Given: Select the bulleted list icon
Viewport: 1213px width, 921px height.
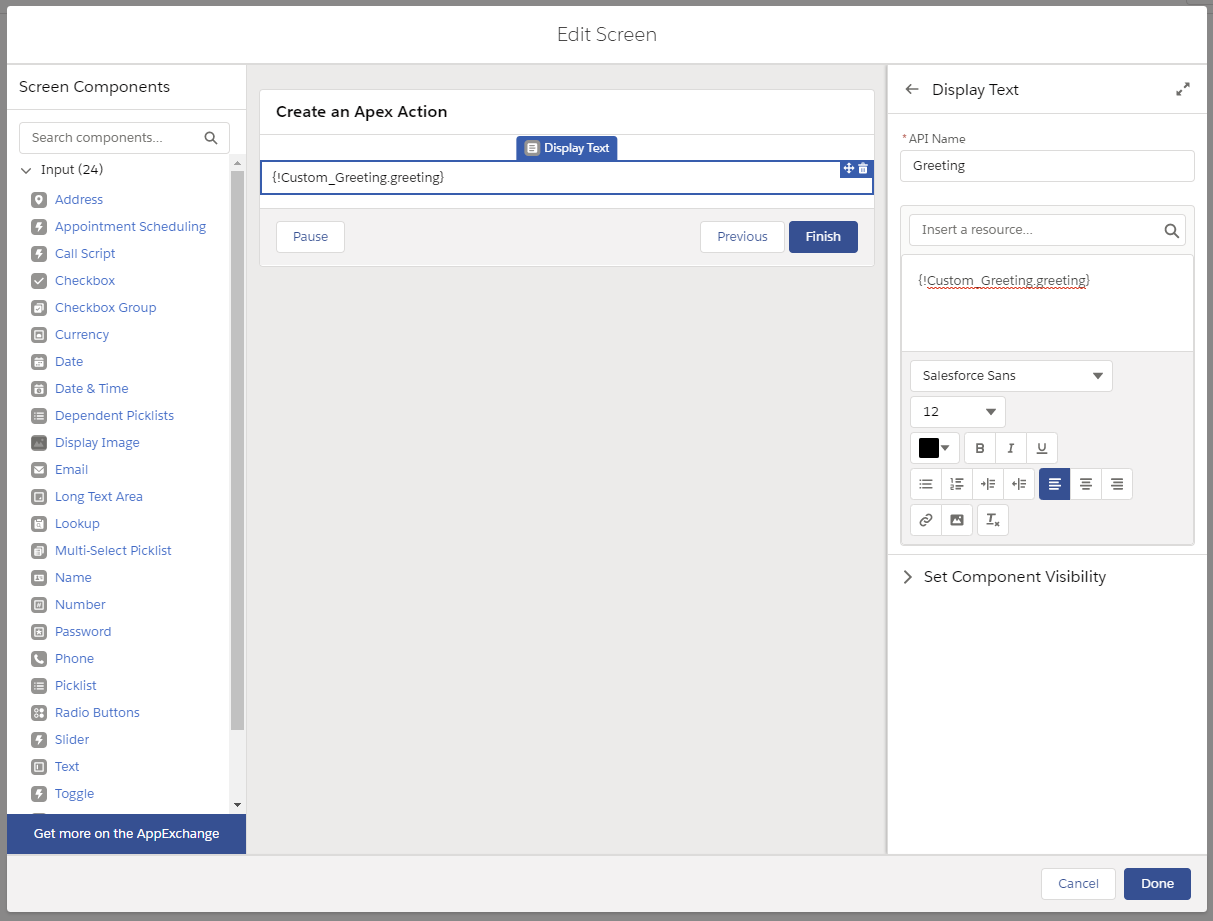Looking at the screenshot, I should (925, 483).
